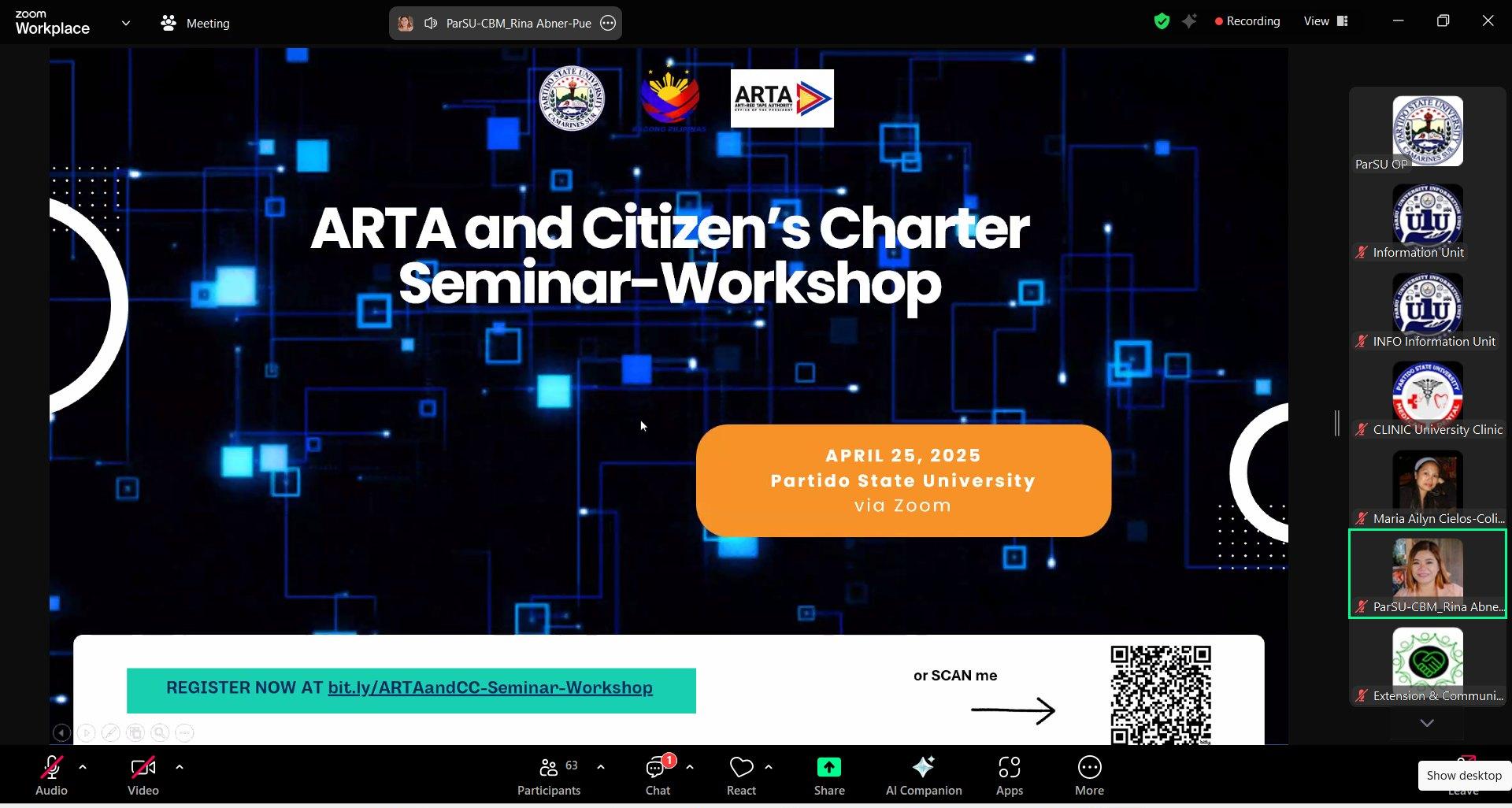
Task: Select Extension & Communi participant thumbnail
Action: click(1427, 663)
